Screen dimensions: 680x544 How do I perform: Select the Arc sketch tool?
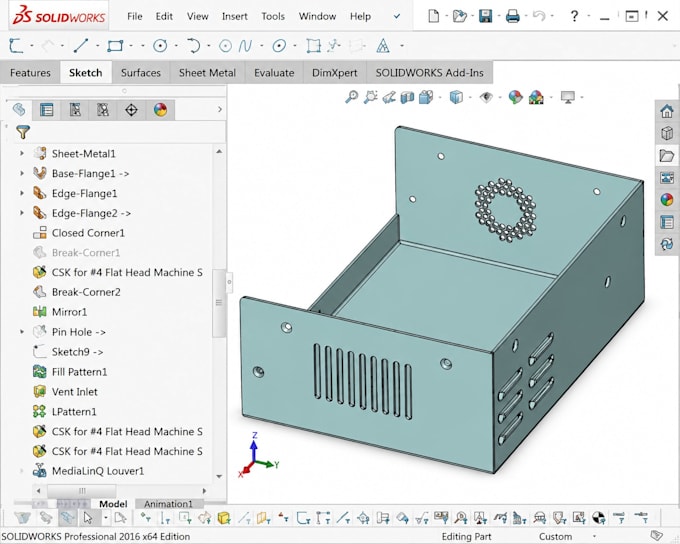193,46
